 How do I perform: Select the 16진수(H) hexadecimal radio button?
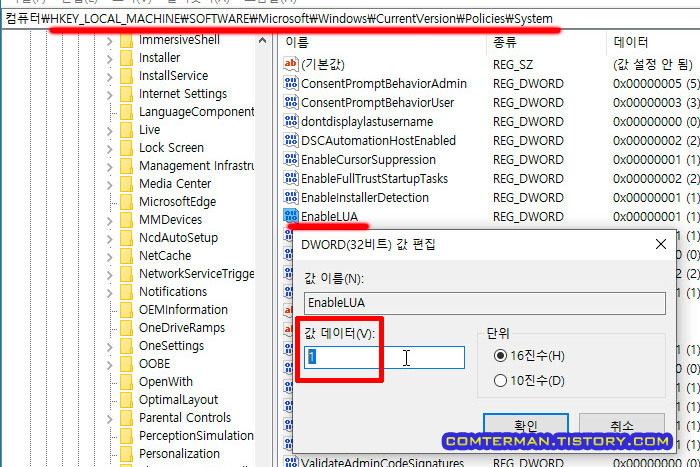click(x=500, y=356)
